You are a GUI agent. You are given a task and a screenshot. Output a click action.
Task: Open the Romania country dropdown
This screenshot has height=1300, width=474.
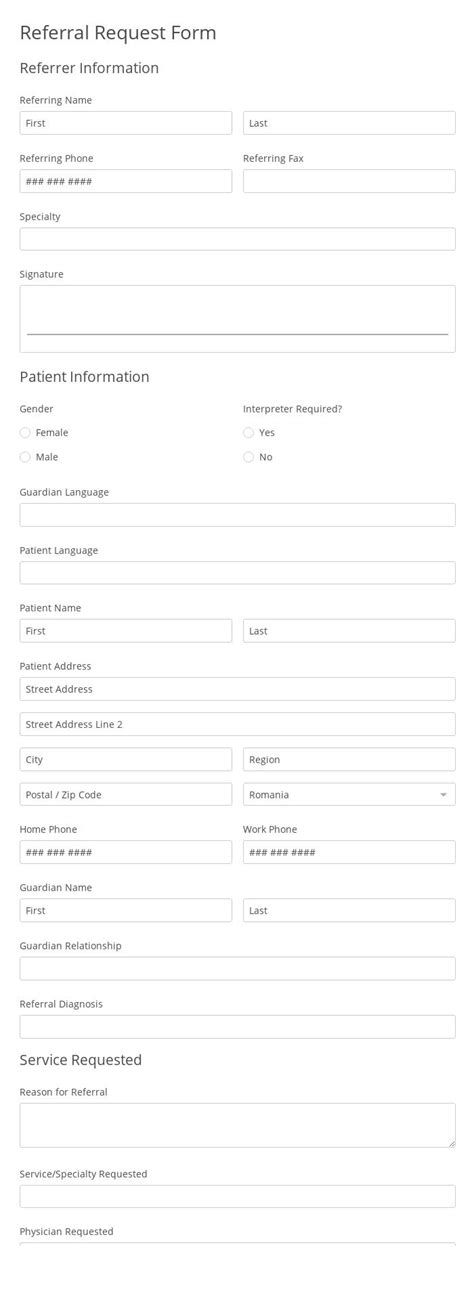[349, 795]
